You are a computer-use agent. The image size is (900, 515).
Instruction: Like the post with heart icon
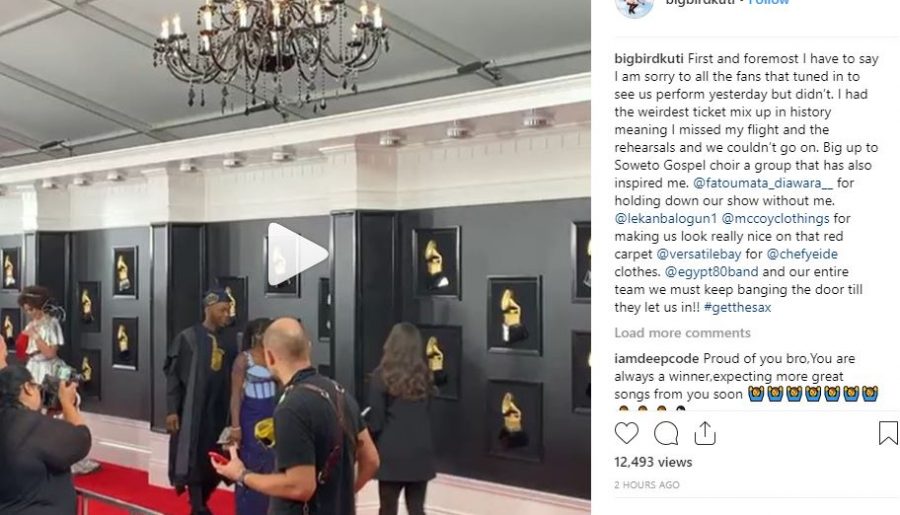[x=626, y=433]
